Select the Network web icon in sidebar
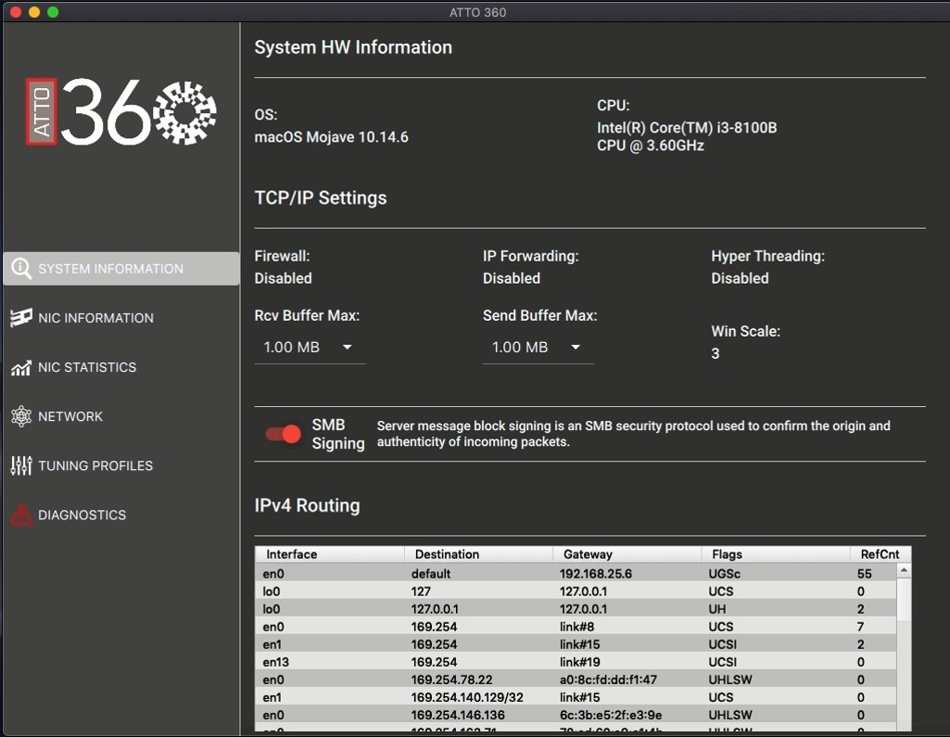Image resolution: width=950 pixels, height=737 pixels. coord(21,416)
